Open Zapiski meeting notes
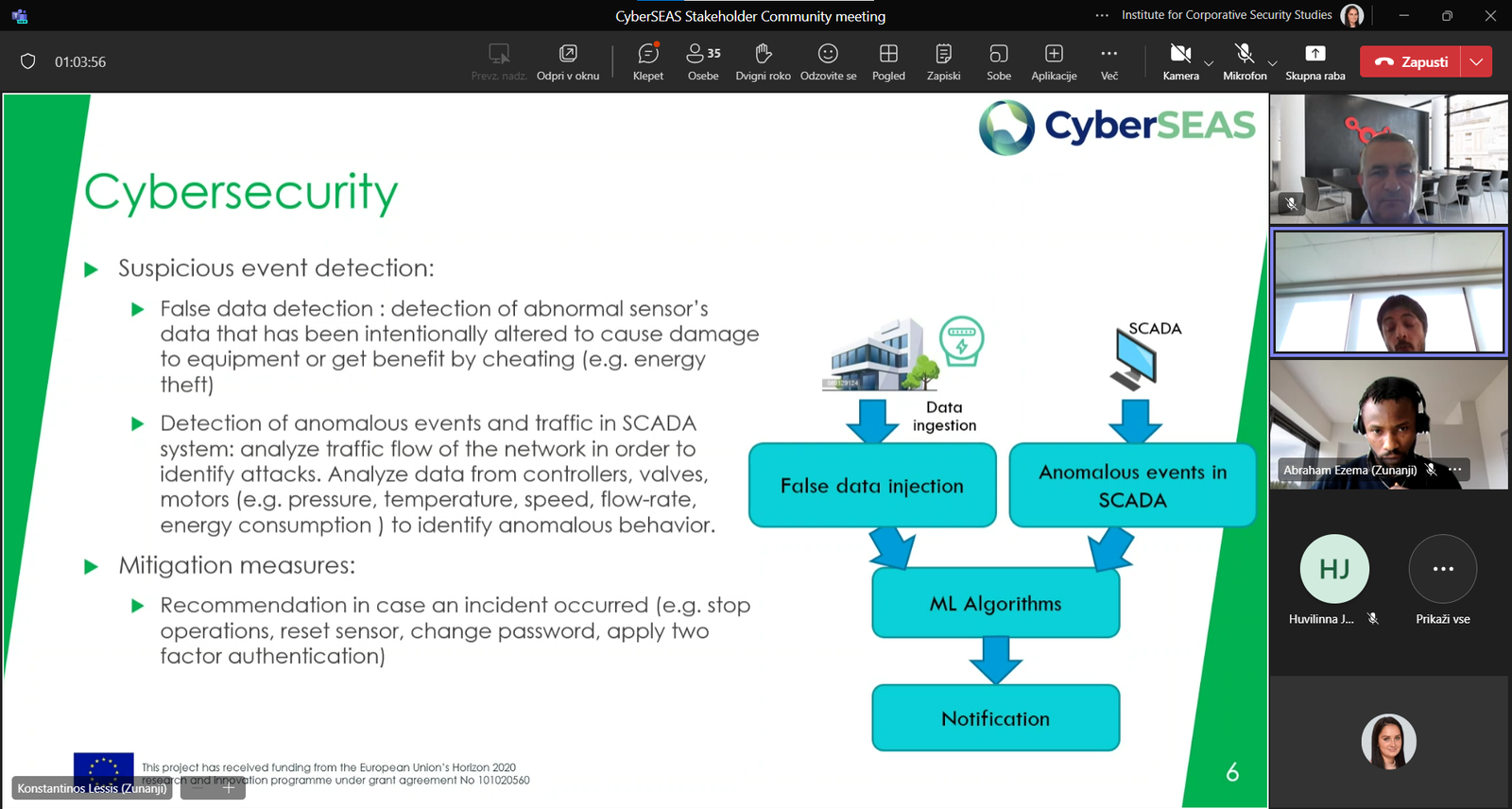 (943, 61)
